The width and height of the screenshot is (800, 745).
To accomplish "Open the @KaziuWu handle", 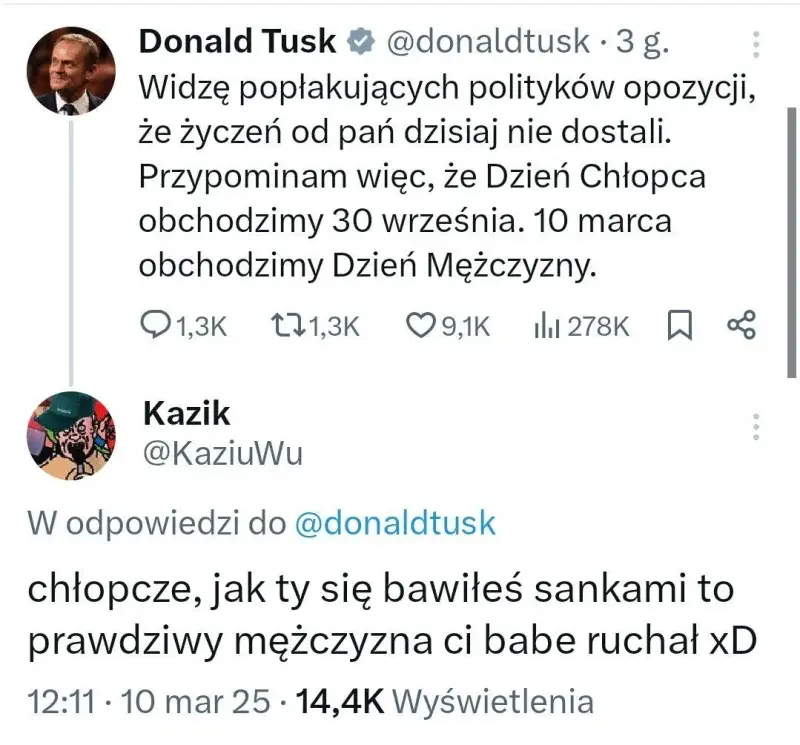I will tap(223, 453).
